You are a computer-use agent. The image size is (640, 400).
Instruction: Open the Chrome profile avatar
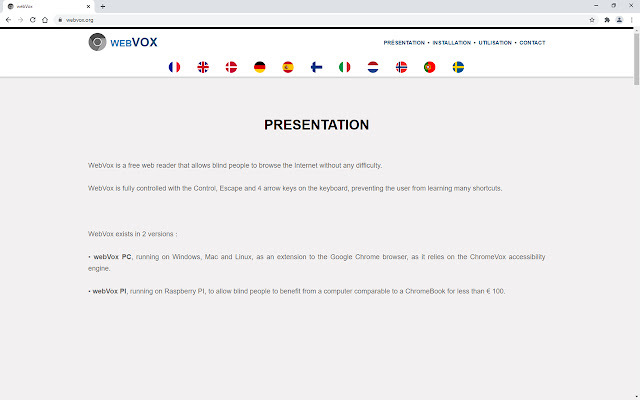(x=619, y=20)
